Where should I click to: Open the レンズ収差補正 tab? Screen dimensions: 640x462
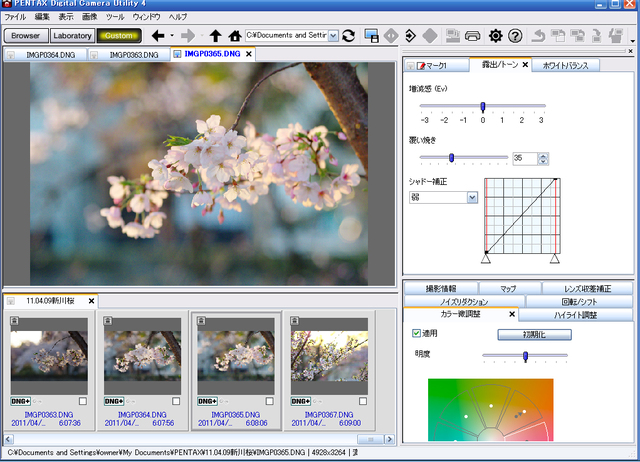click(x=587, y=289)
